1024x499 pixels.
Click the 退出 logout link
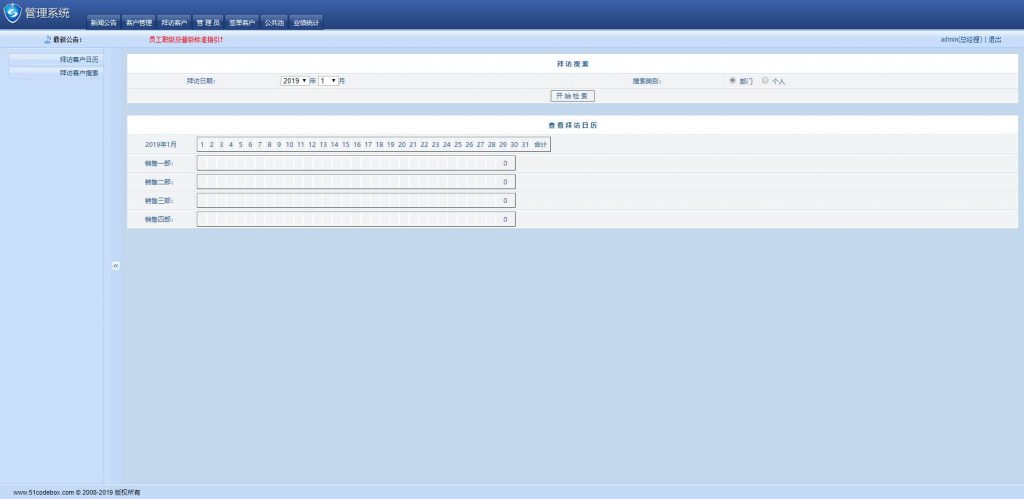coord(994,40)
